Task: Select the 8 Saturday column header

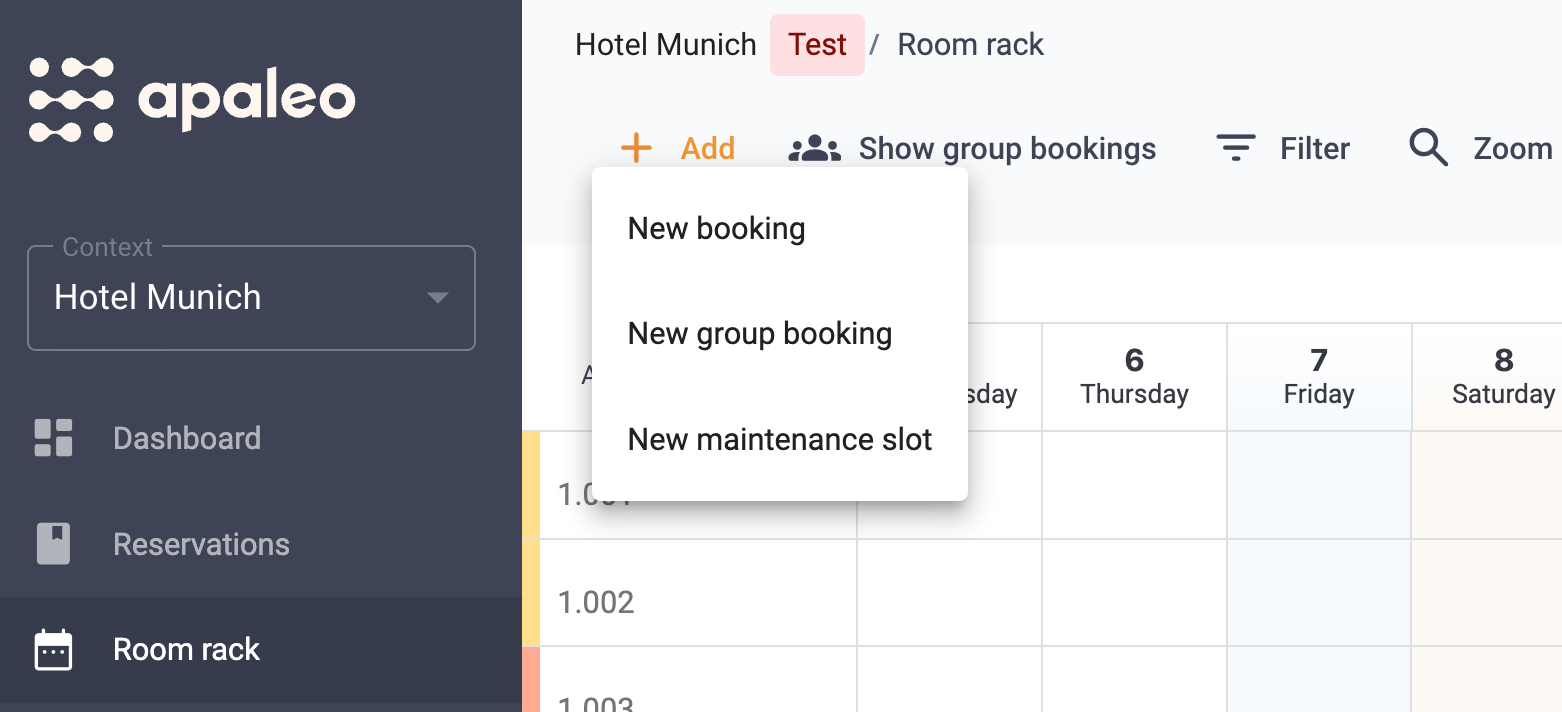Action: click(x=1487, y=377)
